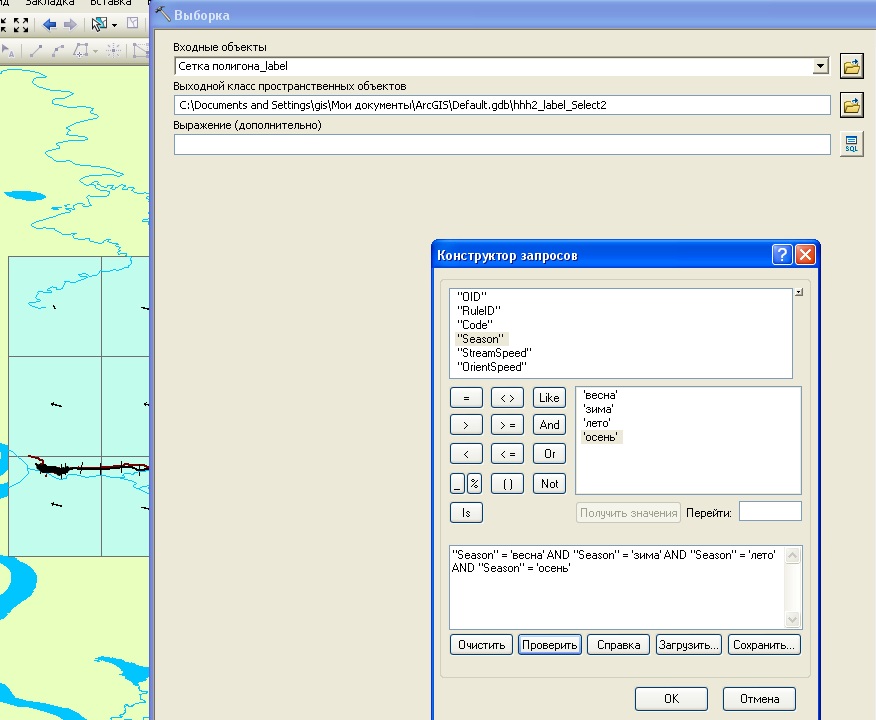This screenshot has width=876, height=720.
Task: Select the "StreamSpeed" field
Action: [x=494, y=353]
